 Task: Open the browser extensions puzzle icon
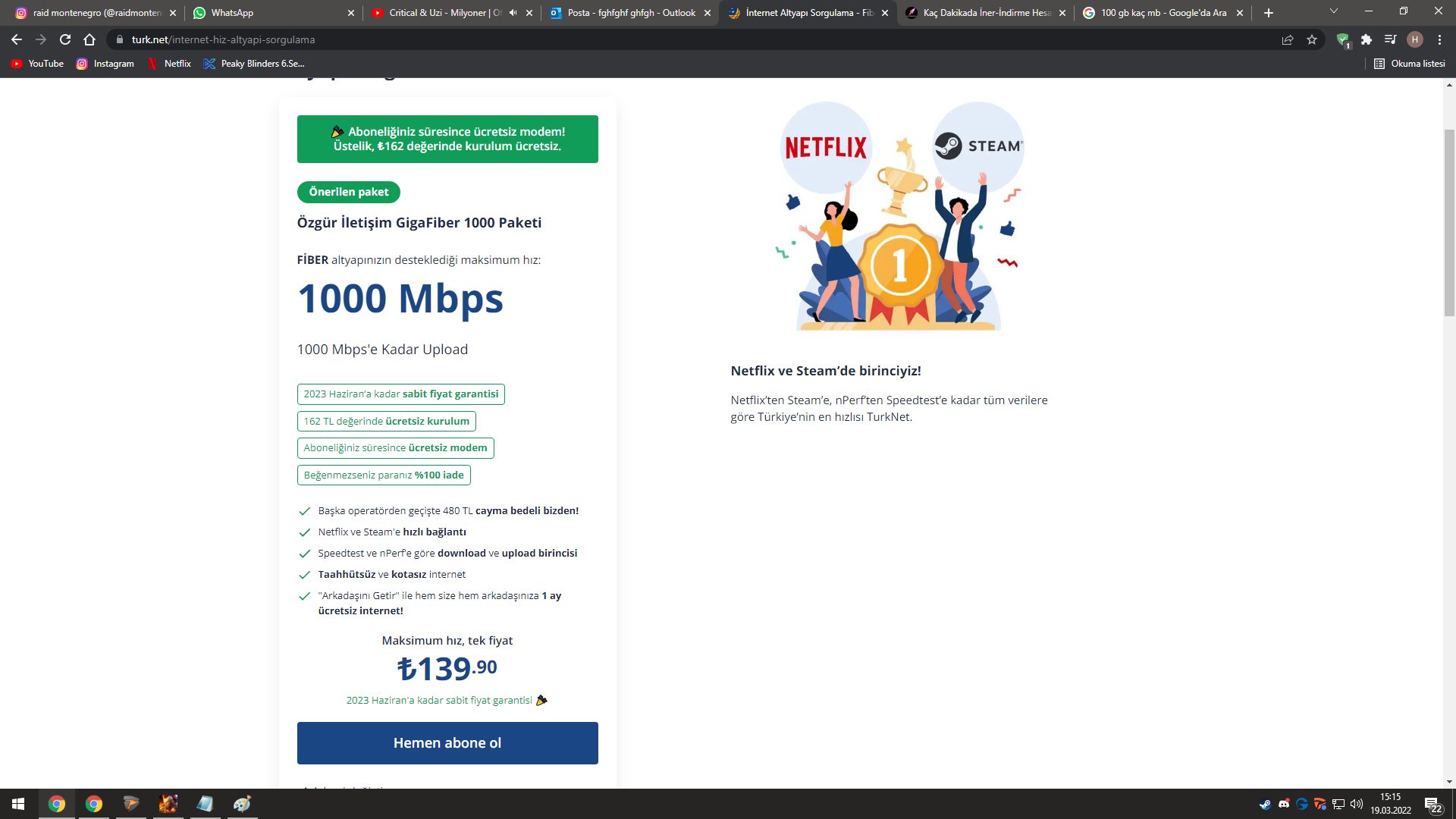pyautogui.click(x=1367, y=39)
